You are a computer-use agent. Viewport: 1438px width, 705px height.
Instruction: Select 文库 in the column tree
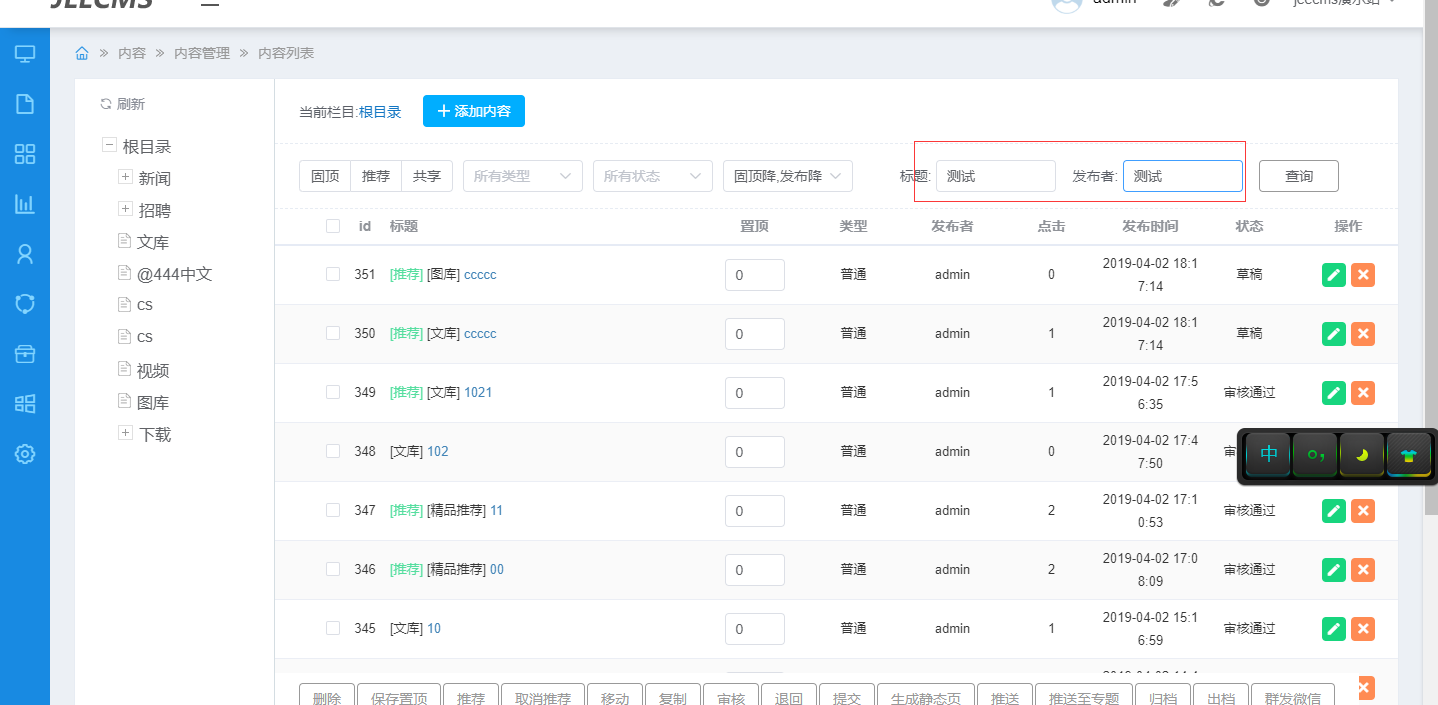153,242
